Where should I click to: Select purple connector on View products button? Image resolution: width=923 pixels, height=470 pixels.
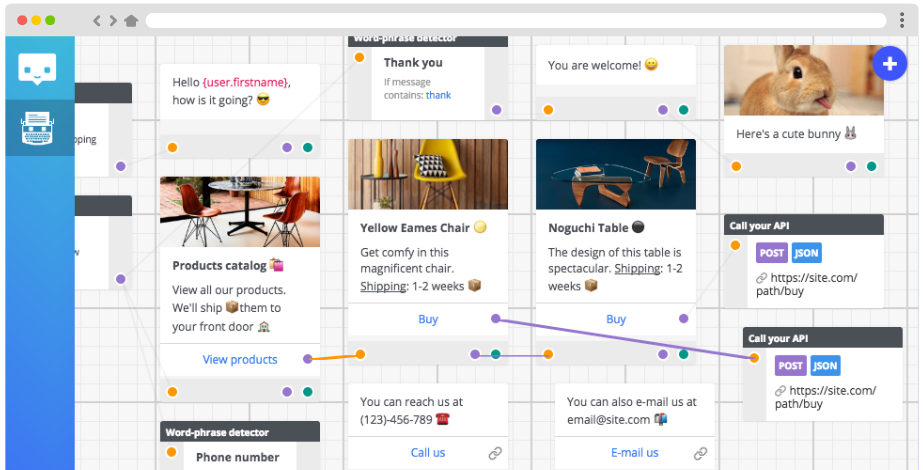(x=308, y=359)
